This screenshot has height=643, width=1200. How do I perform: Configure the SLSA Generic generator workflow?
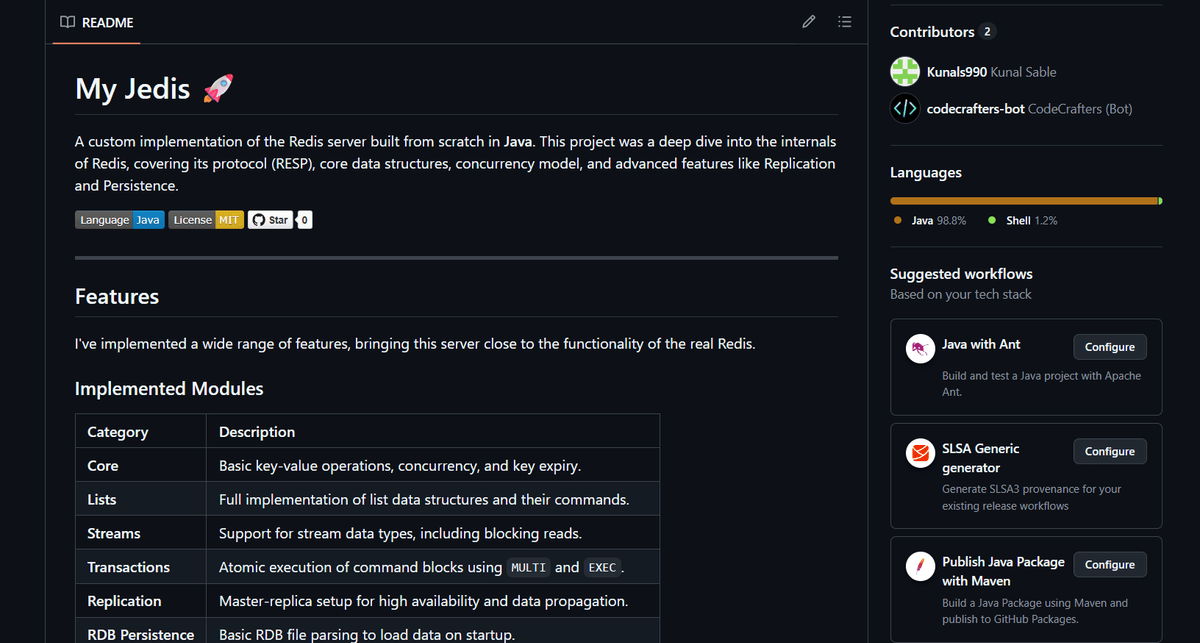coord(1109,452)
